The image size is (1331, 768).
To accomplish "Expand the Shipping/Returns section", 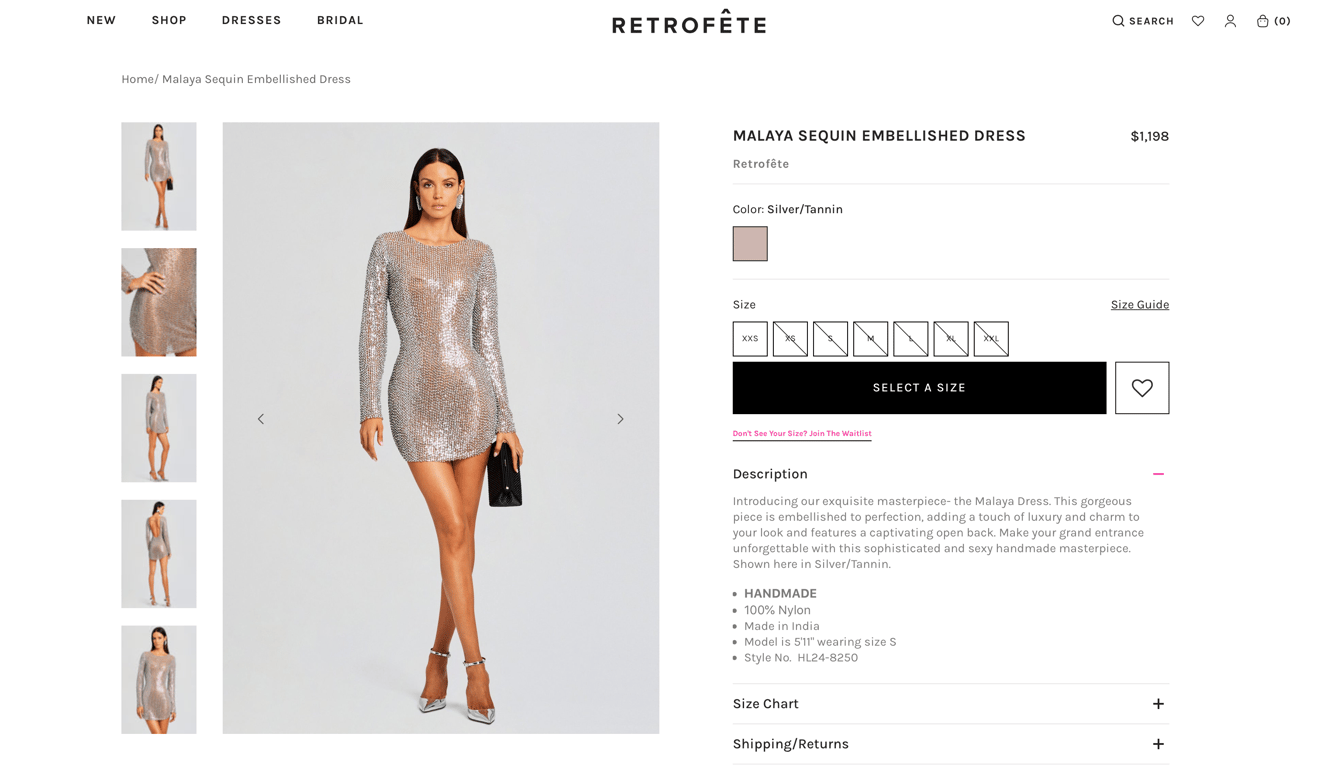I will click(1158, 744).
